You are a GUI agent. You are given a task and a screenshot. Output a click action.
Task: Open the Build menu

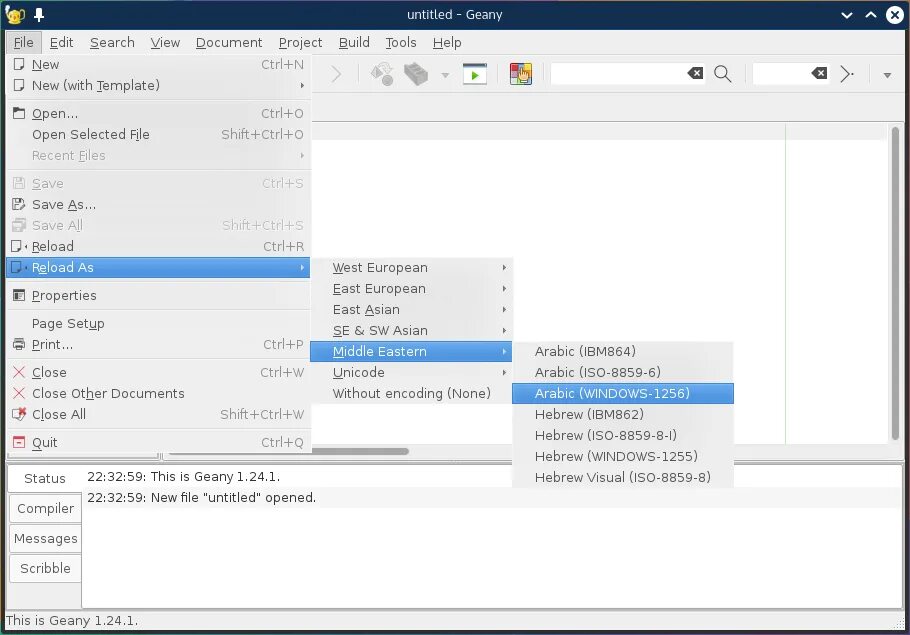click(354, 42)
